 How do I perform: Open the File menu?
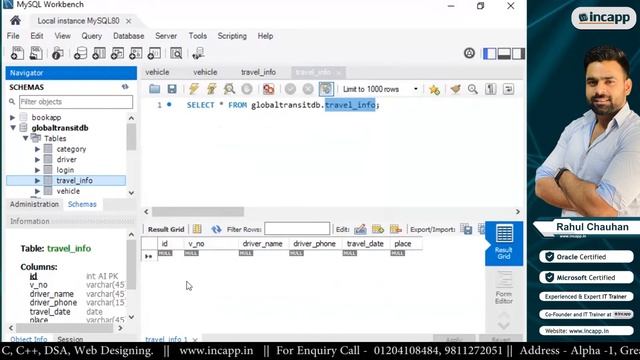click(x=13, y=36)
